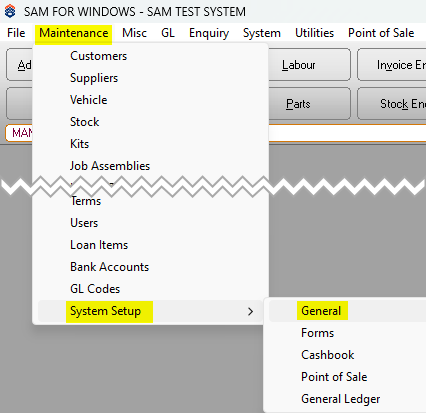Click the Parts button
The width and height of the screenshot is (426, 413).
pos(298,104)
